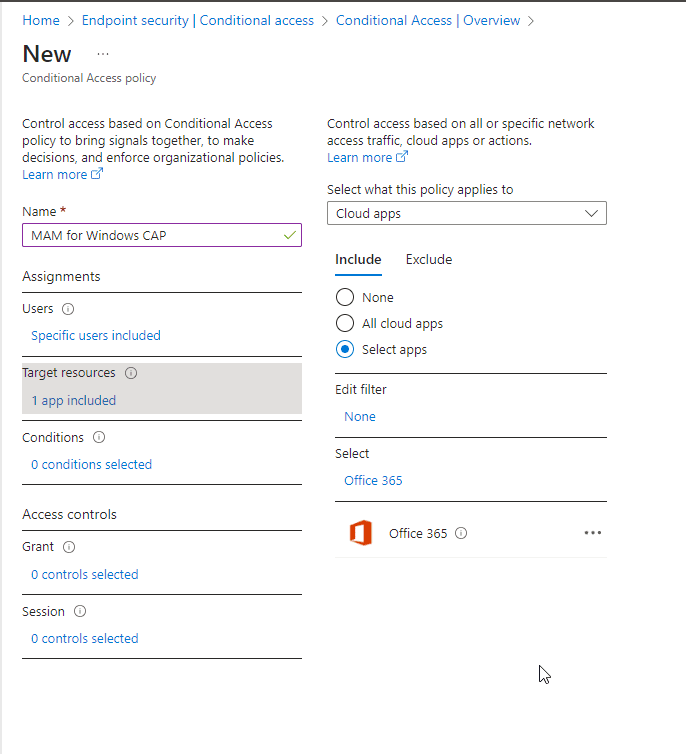
Task: Switch to the Exclude tab
Action: pos(428,259)
